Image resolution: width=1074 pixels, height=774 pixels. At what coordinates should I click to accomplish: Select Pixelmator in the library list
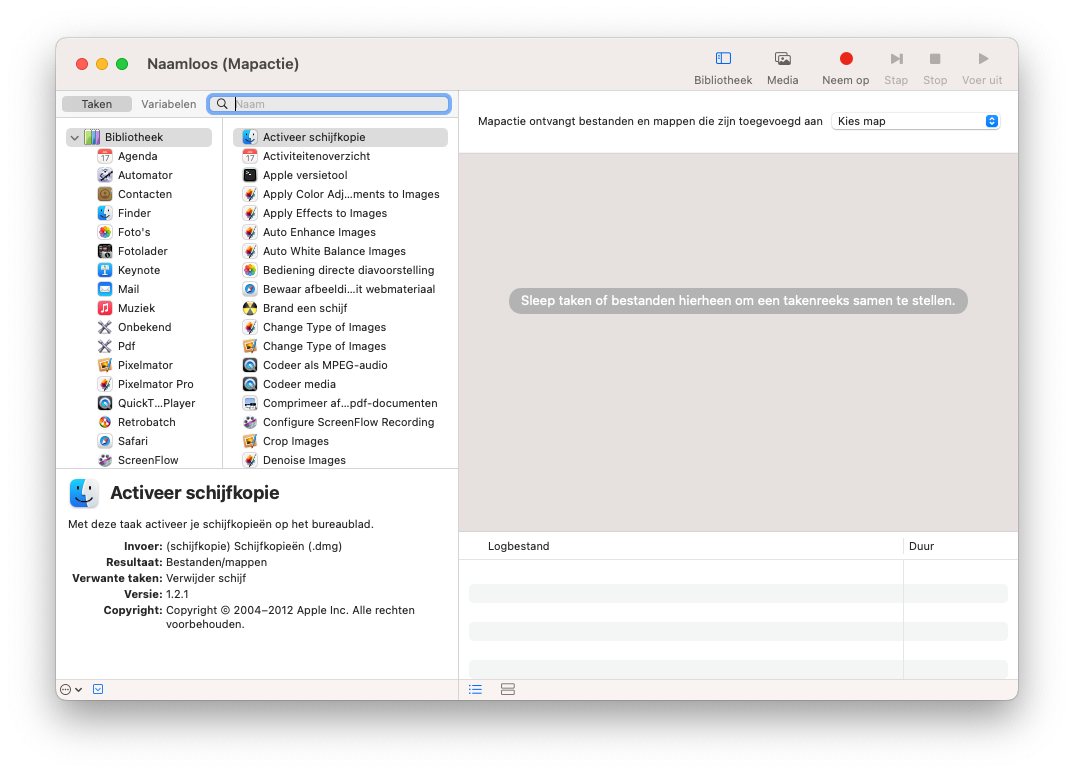145,365
